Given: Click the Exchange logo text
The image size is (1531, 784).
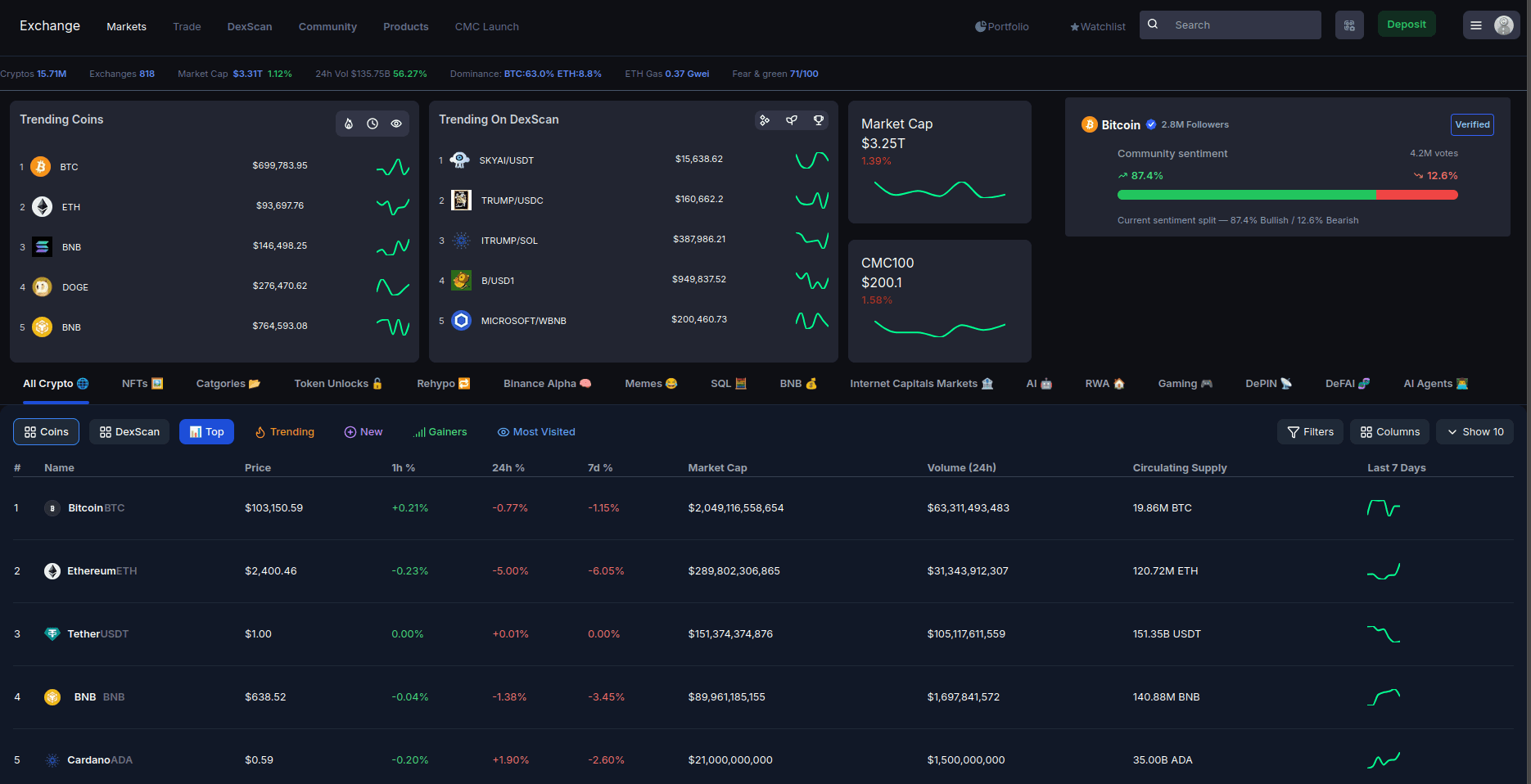Looking at the screenshot, I should coord(50,25).
